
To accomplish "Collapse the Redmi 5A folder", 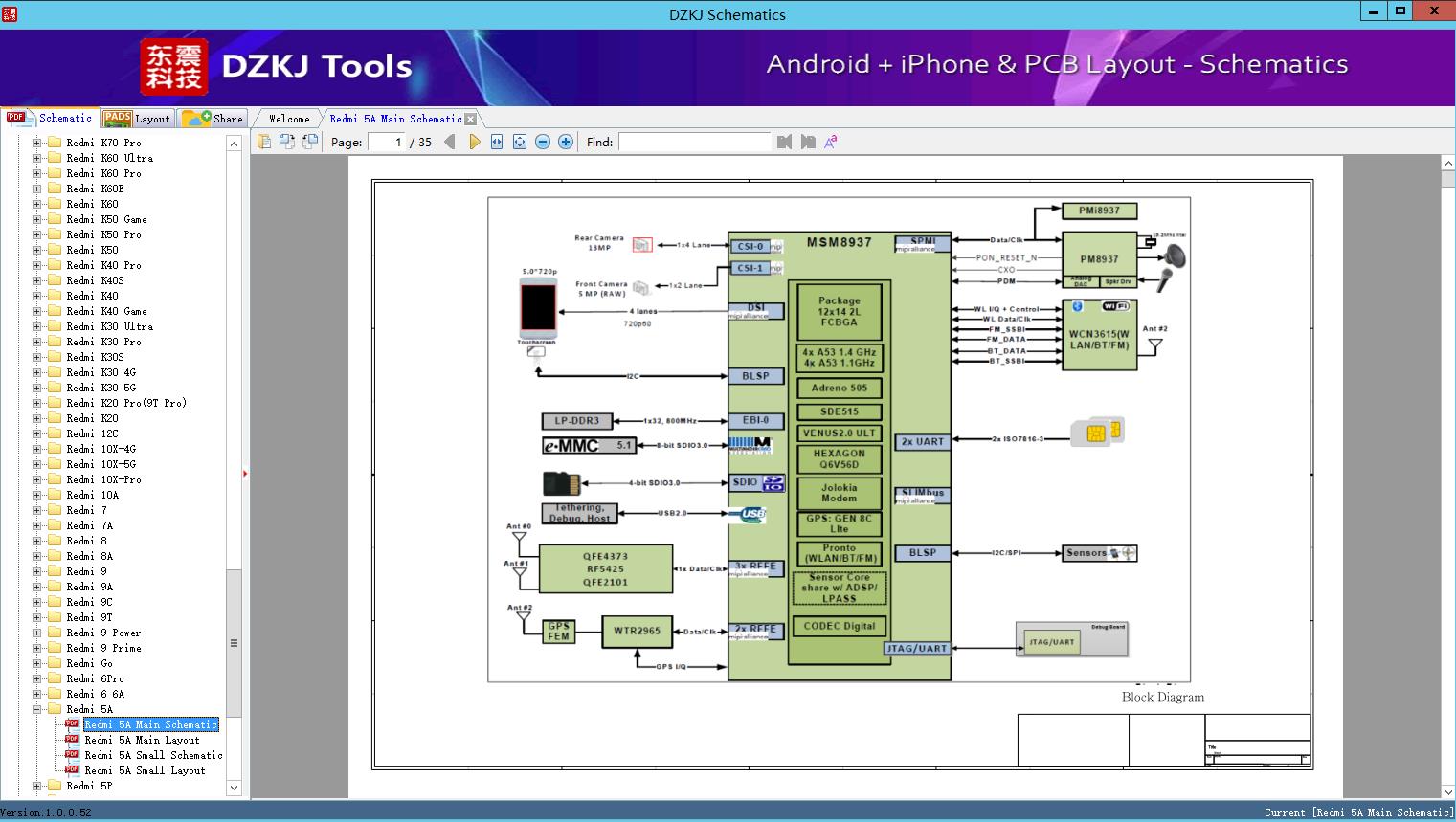I will pos(36,709).
